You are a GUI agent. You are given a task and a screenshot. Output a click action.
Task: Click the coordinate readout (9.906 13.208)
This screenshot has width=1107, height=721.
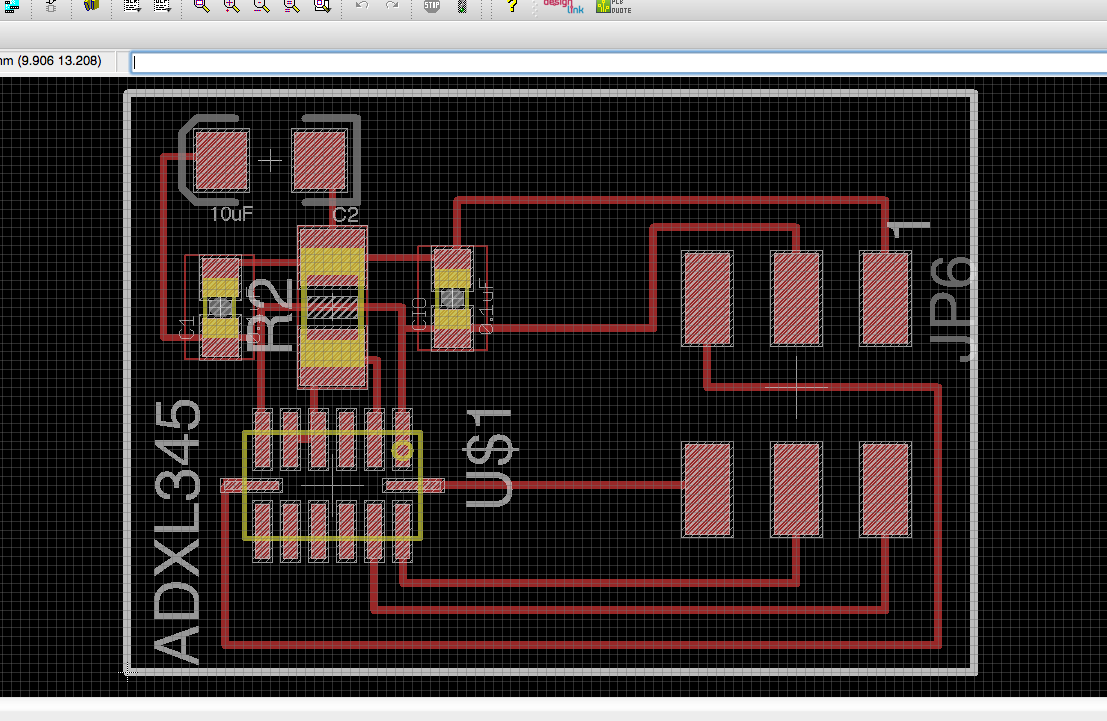59,61
